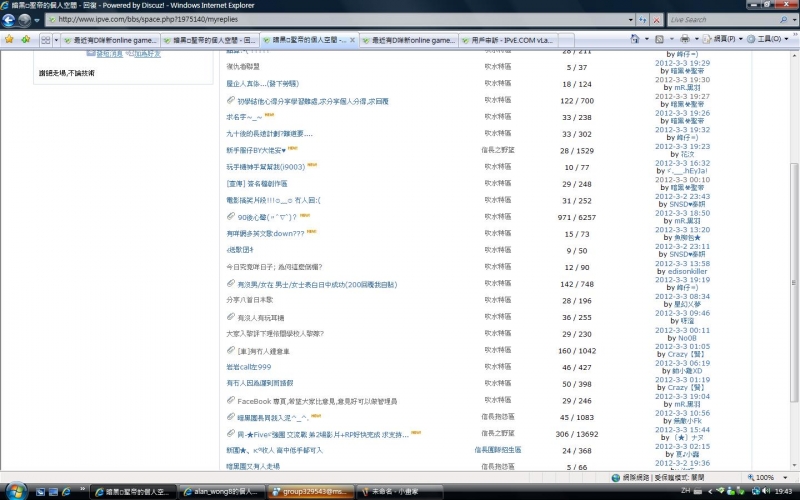This screenshot has height=500, width=800.
Task: Open thread 今日究竟咩日子
Action: (x=274, y=267)
